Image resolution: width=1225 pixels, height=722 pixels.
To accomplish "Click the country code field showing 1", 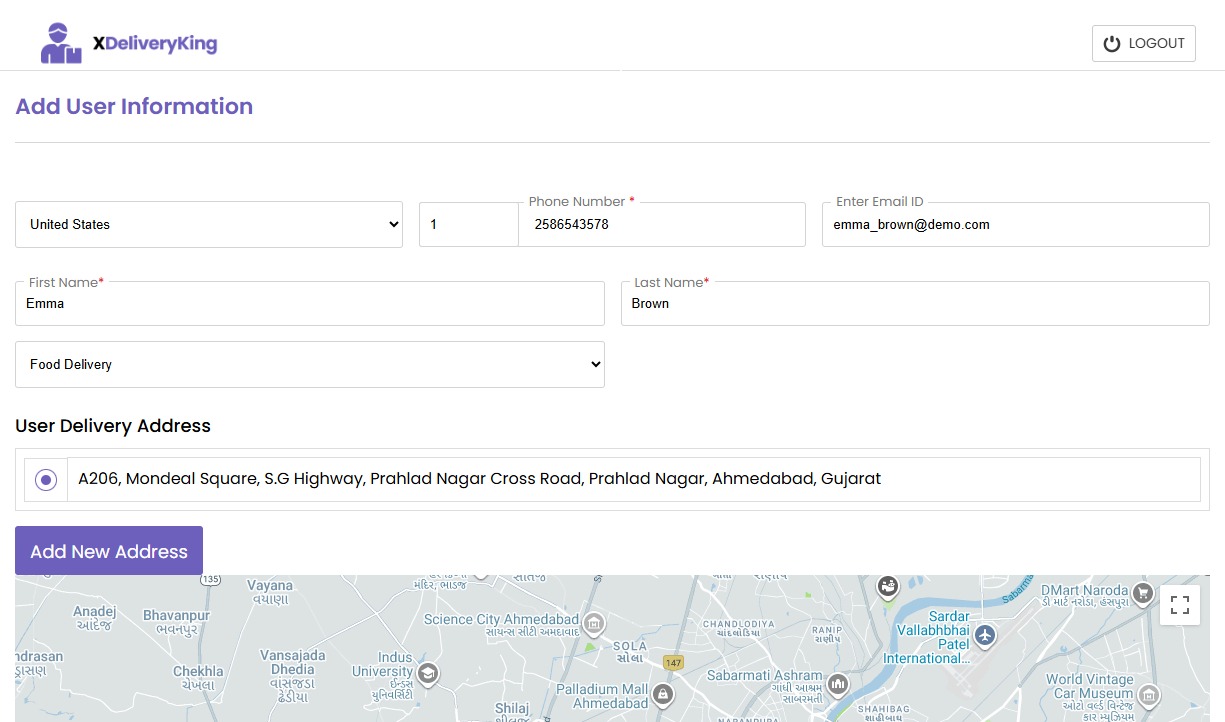I will pos(468,225).
